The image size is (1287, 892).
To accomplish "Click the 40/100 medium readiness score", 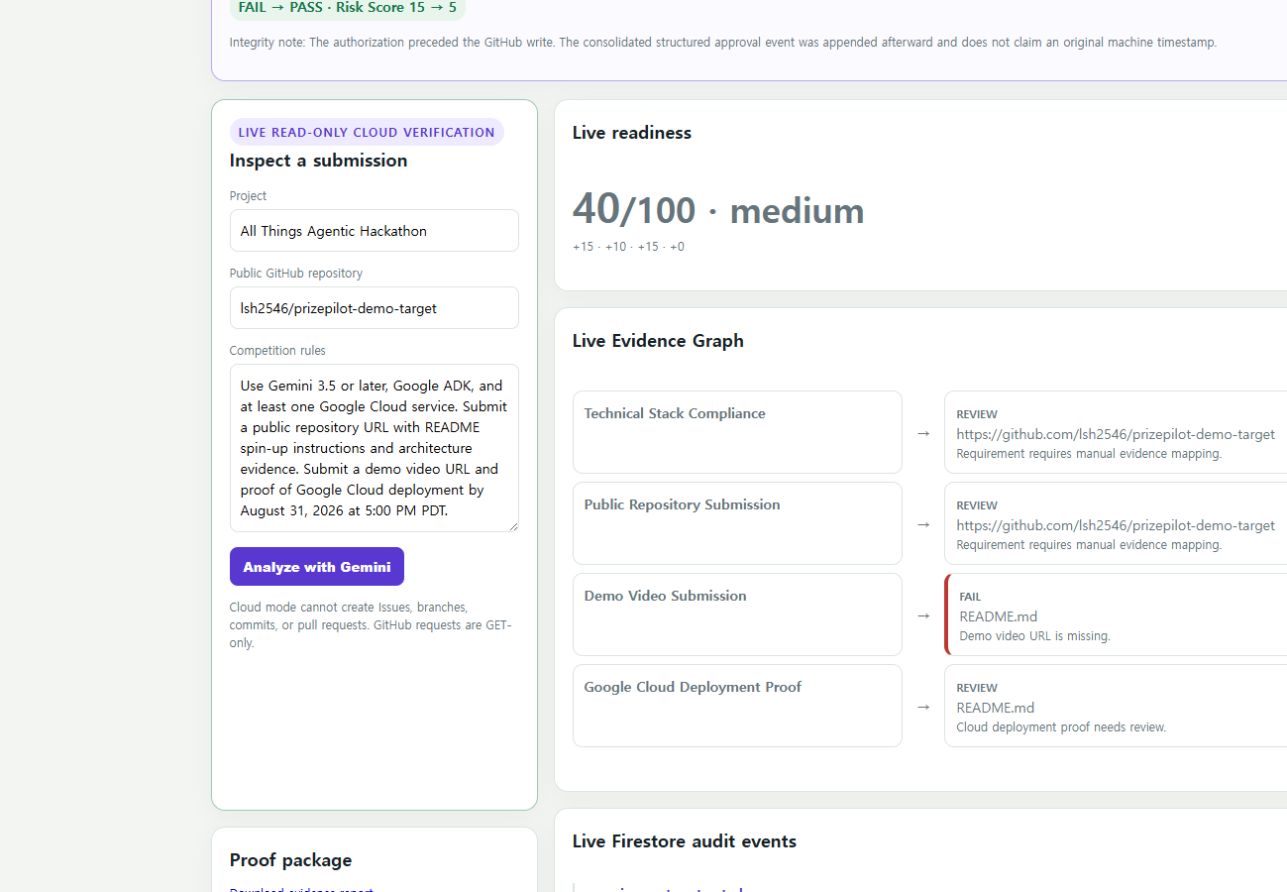I will tap(718, 210).
